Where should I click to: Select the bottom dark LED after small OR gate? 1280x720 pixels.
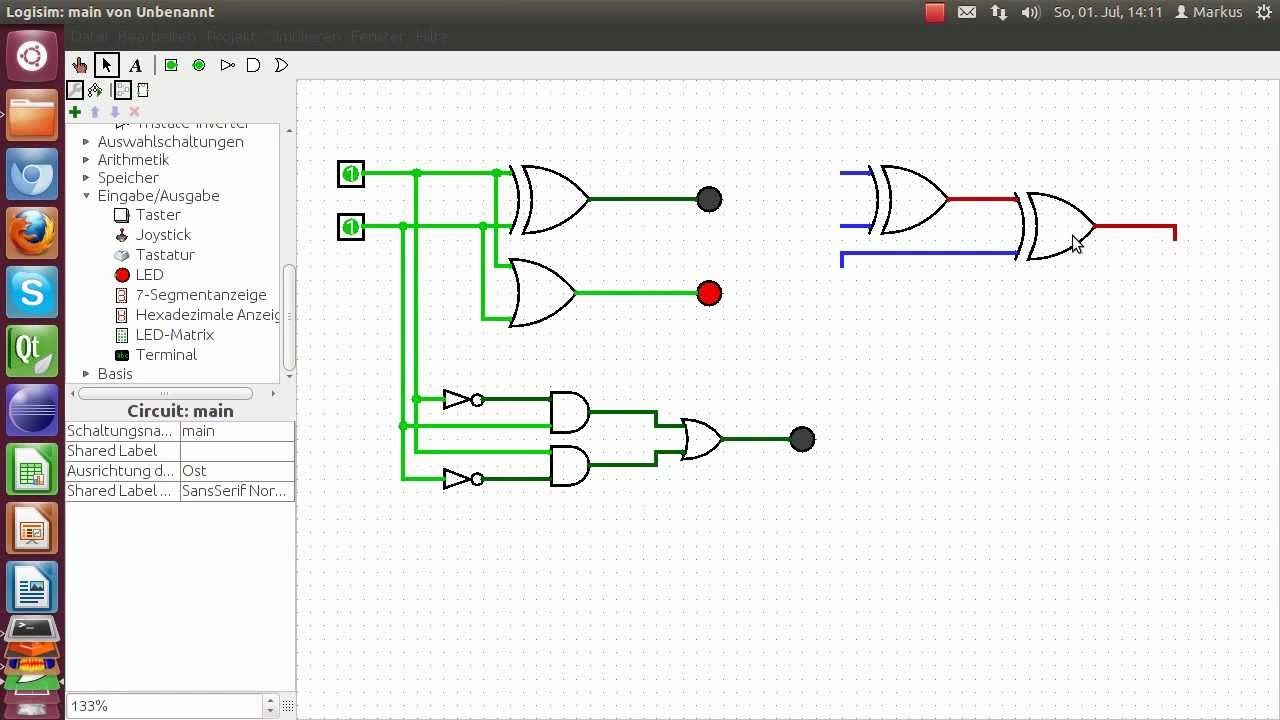(802, 439)
